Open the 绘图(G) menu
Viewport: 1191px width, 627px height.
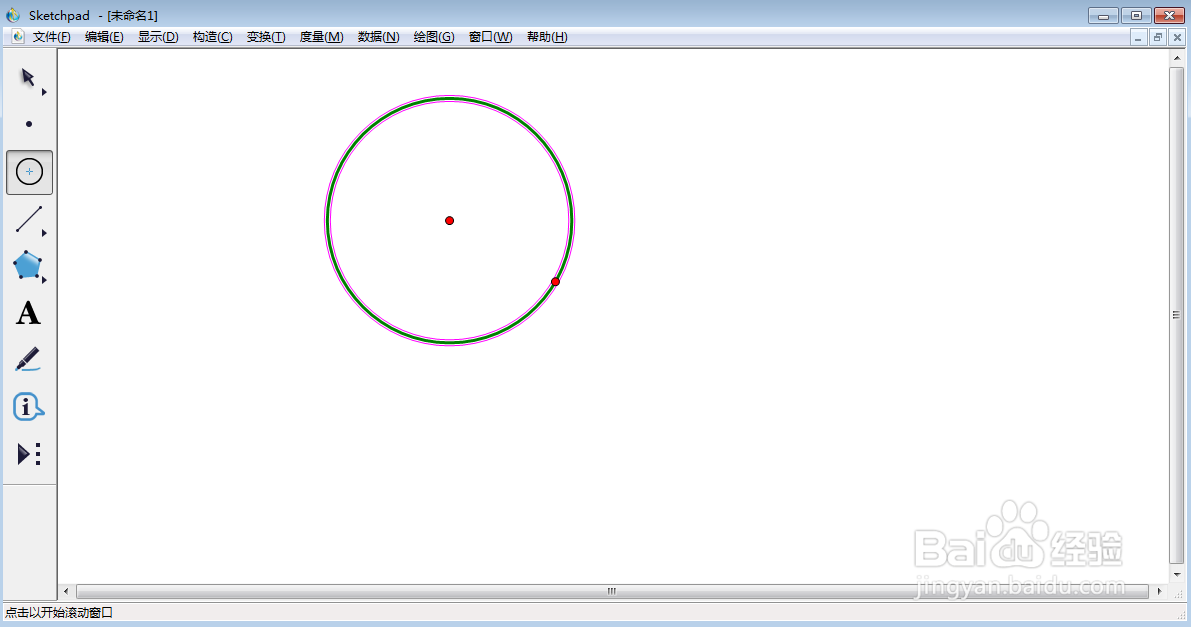pyautogui.click(x=434, y=36)
